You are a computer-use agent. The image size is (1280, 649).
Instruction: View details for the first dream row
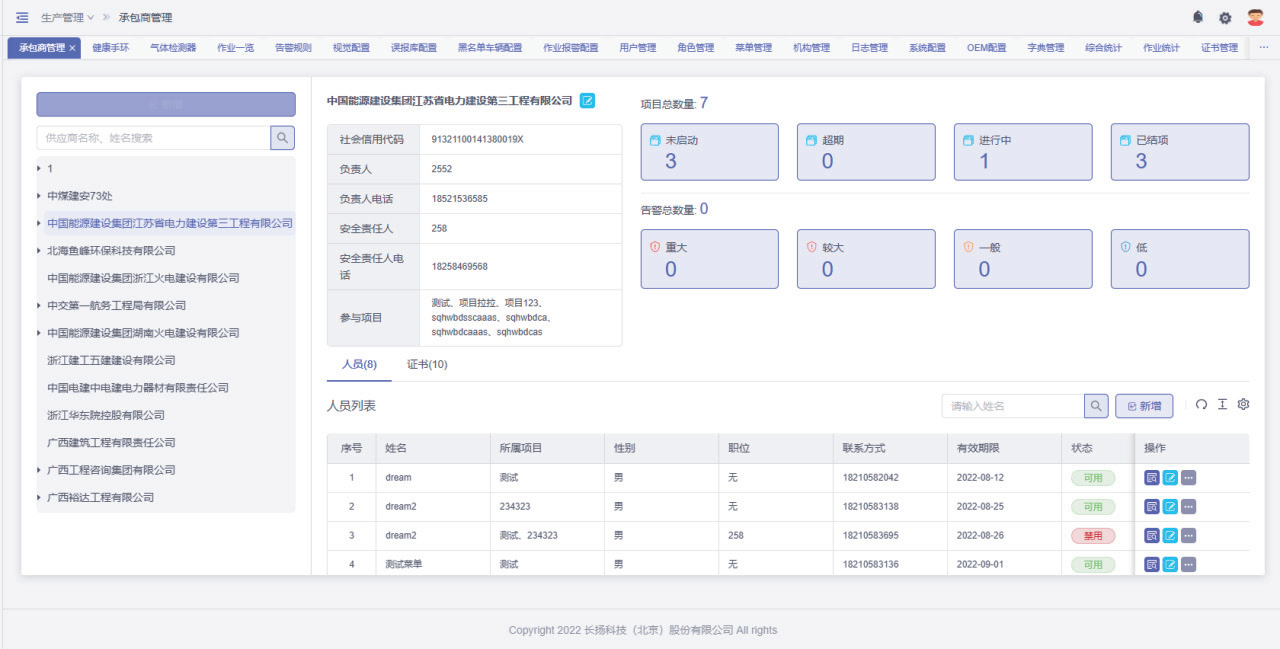[1152, 478]
